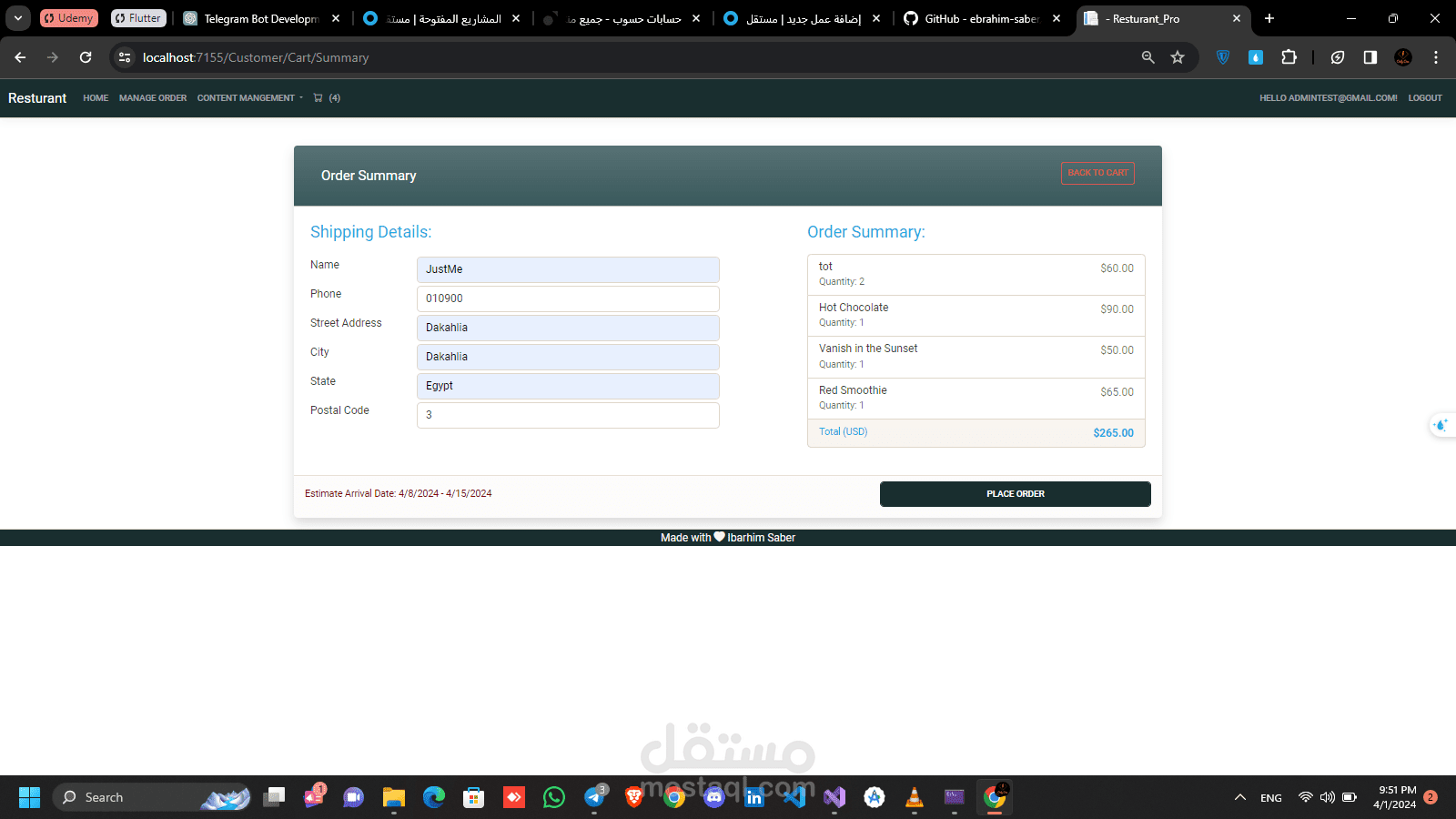Open Visual Studio from the taskbar
This screenshot has height=819, width=1456.
click(x=834, y=797)
